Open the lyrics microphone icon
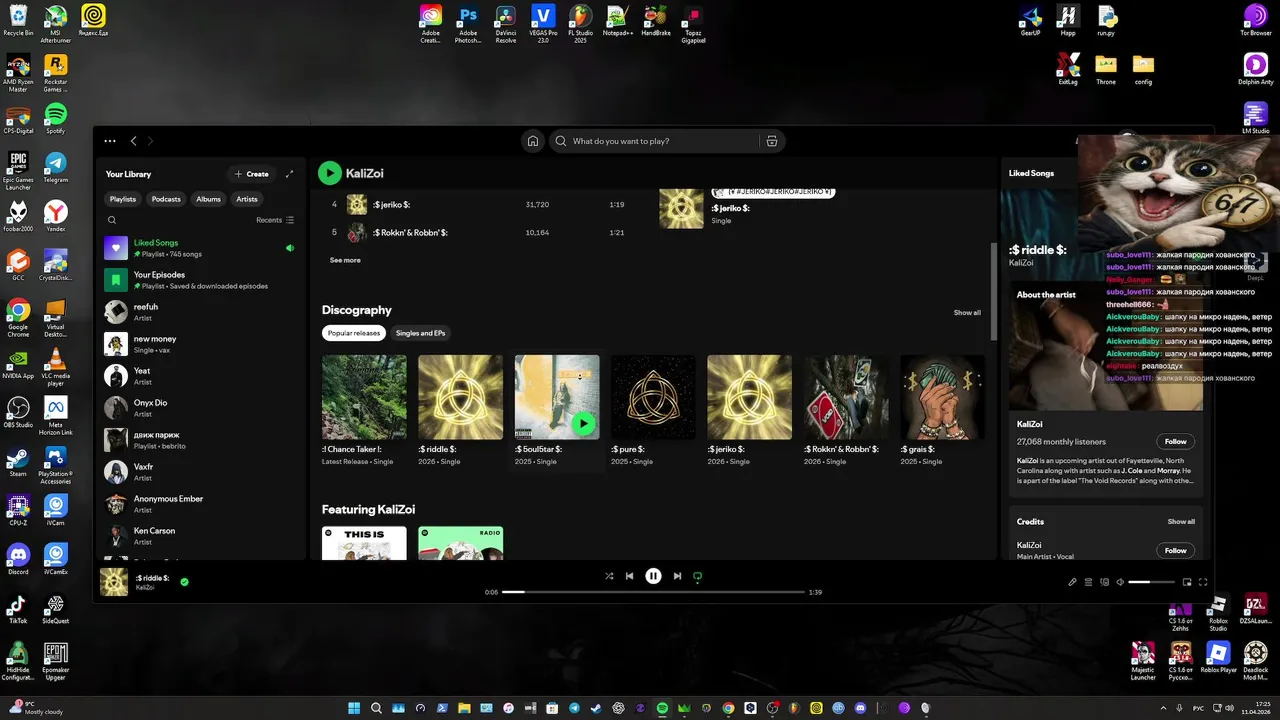Viewport: 1280px width, 720px height. (x=1073, y=582)
